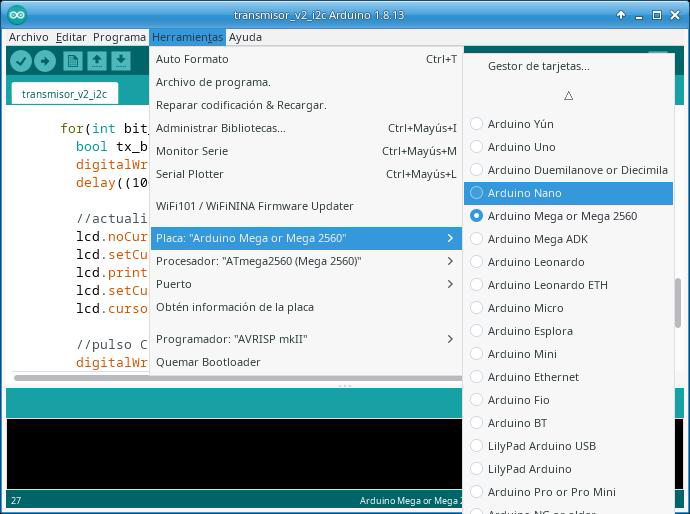Expand the Placa submenu entry

tap(306, 238)
